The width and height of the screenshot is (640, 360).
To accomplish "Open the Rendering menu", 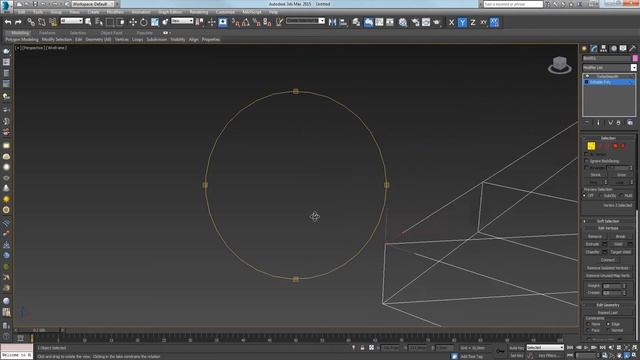I will 199,12.
